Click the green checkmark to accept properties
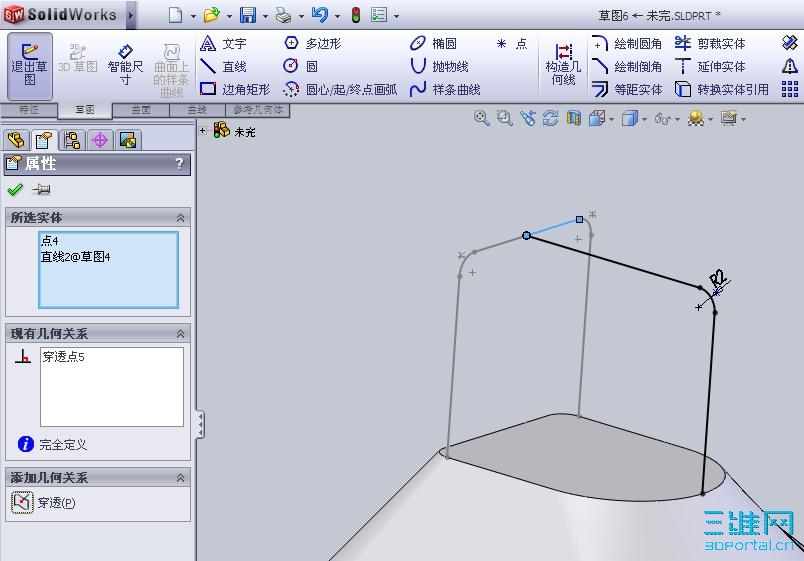The width and height of the screenshot is (804, 561). 15,190
